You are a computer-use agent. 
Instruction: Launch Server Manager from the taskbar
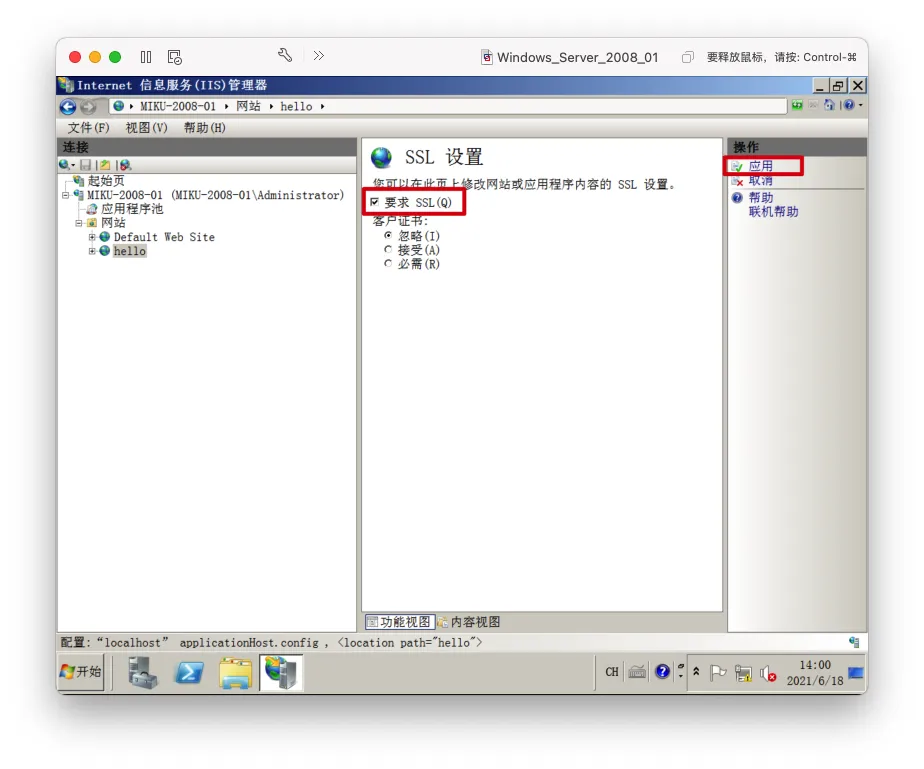coord(143,672)
